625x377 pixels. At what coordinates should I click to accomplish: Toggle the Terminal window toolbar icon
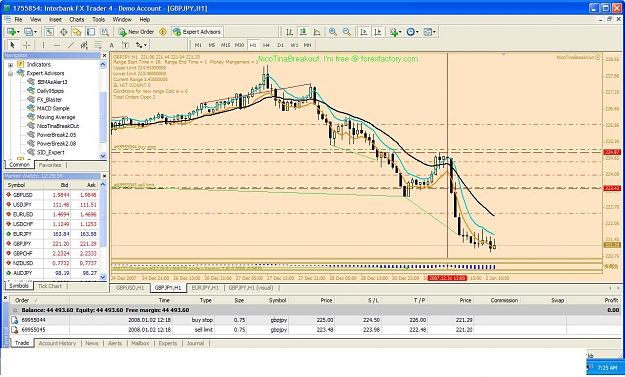[91, 32]
